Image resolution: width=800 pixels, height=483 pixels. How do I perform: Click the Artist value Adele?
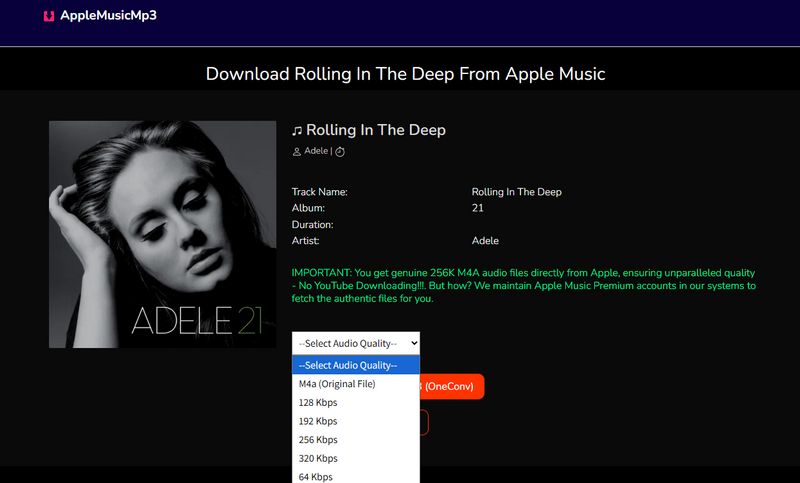pos(485,240)
